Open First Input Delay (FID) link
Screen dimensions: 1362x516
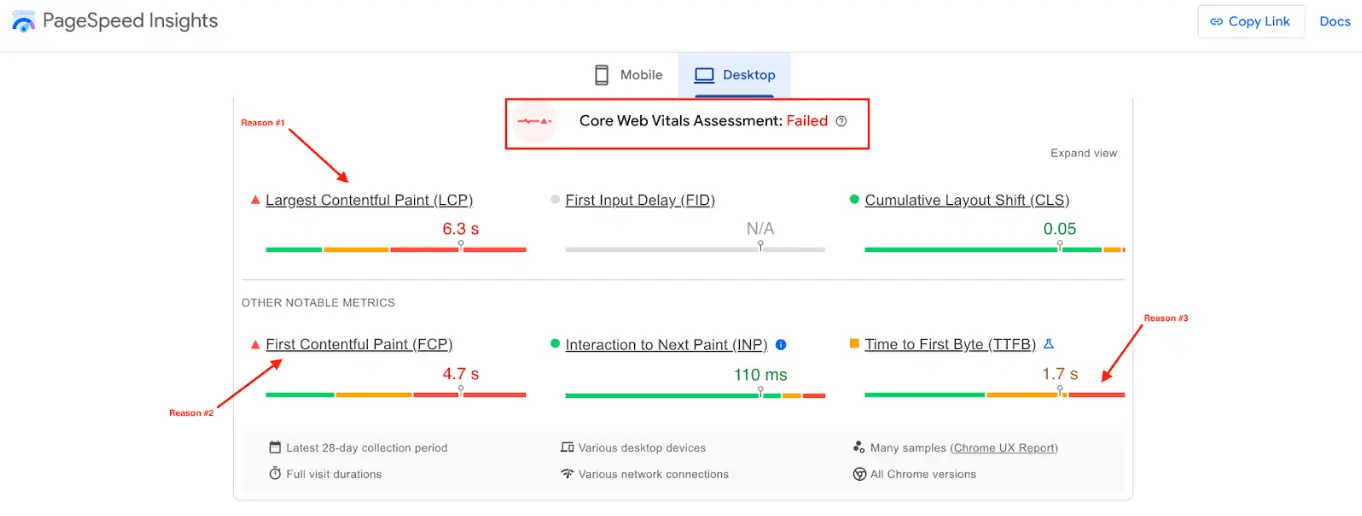pos(640,200)
